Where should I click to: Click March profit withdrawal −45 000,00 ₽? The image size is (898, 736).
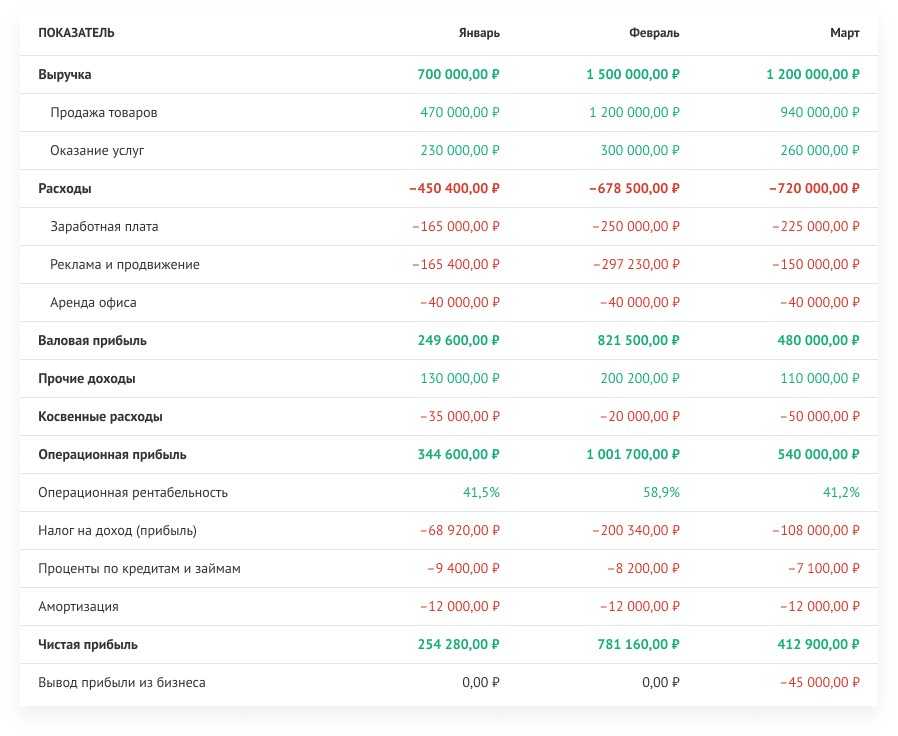tap(817, 683)
